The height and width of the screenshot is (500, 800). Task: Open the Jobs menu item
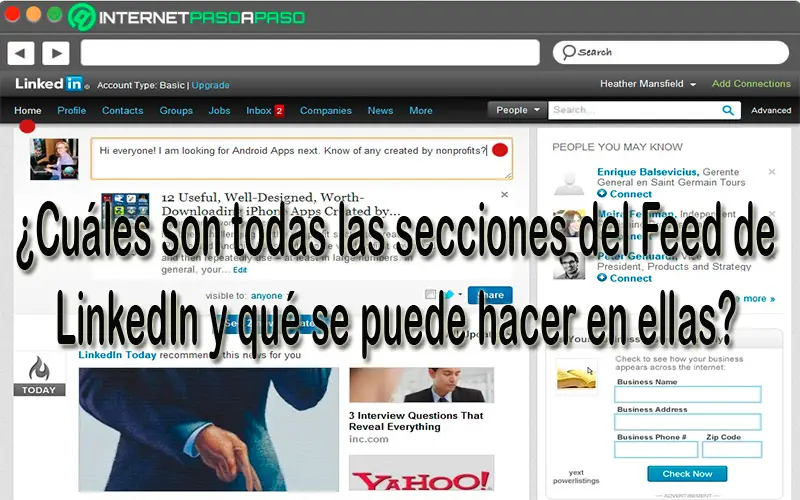(219, 110)
